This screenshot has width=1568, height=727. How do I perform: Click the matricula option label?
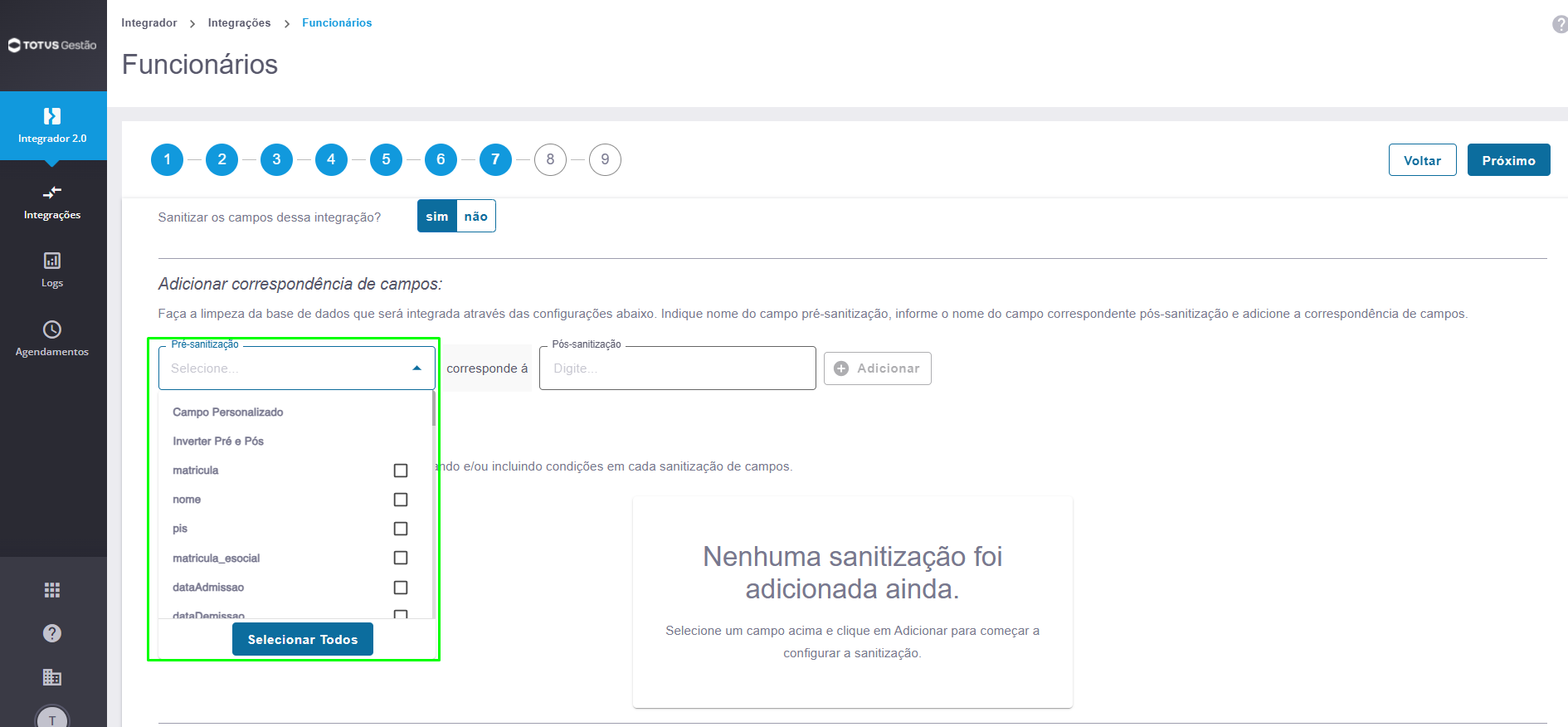pyautogui.click(x=196, y=471)
